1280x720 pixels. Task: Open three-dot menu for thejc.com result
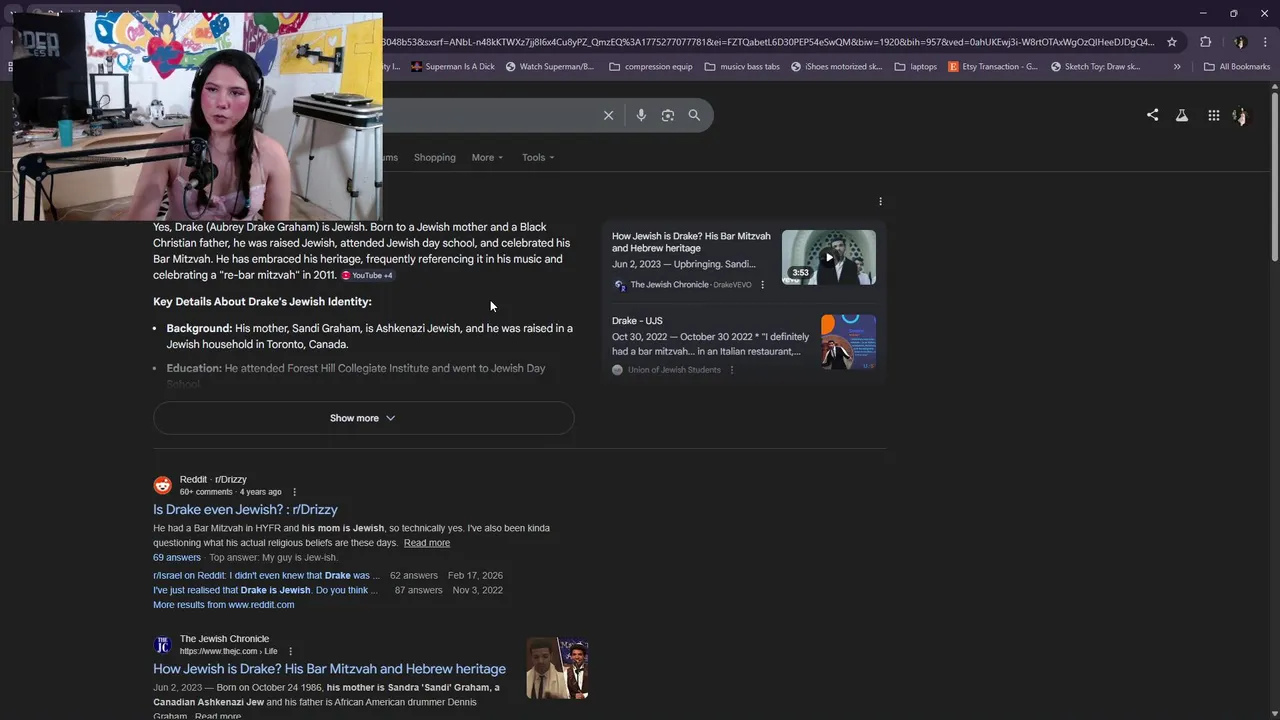coord(290,652)
